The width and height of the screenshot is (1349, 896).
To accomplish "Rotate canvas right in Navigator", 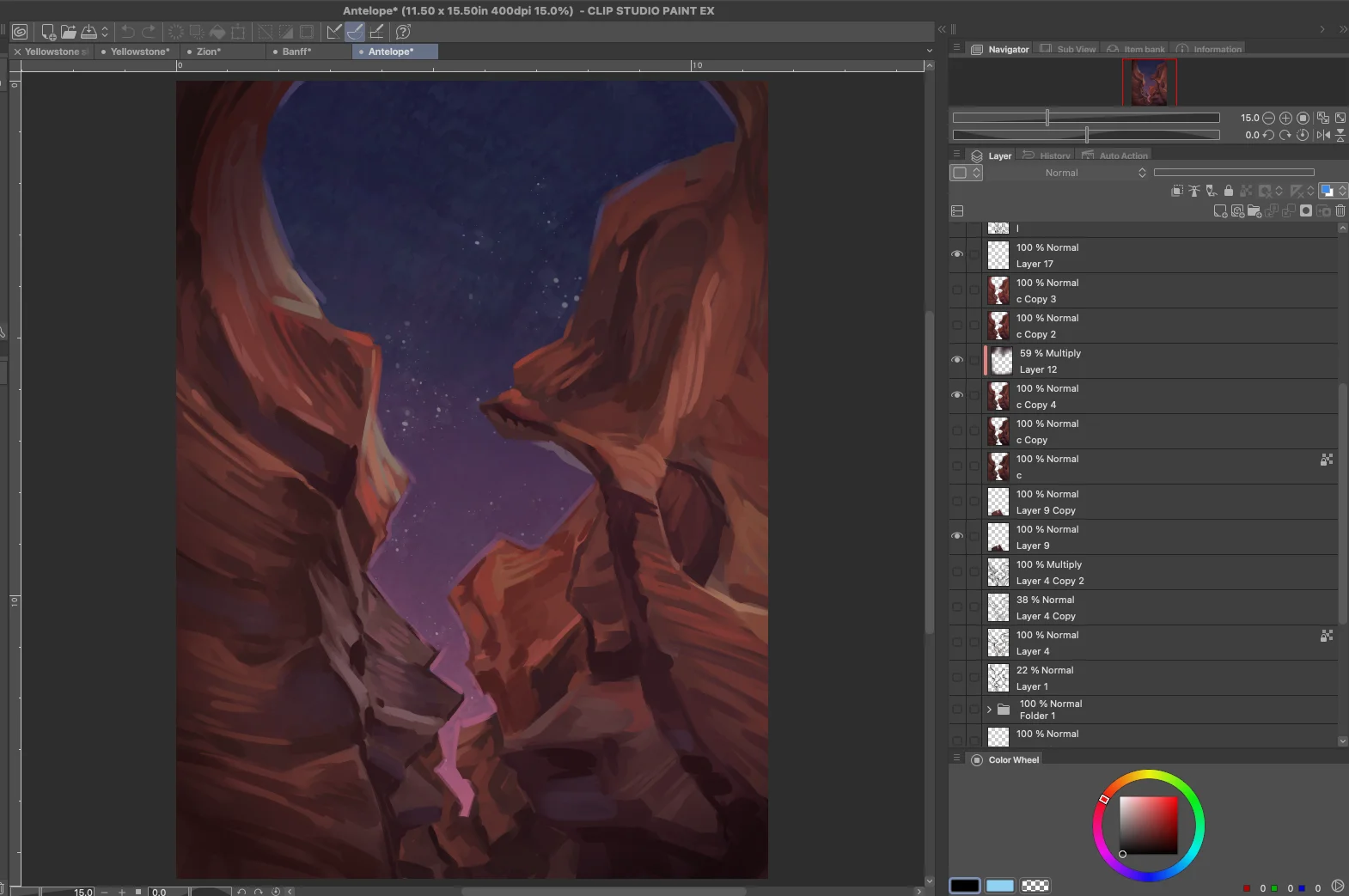I will 1285,135.
